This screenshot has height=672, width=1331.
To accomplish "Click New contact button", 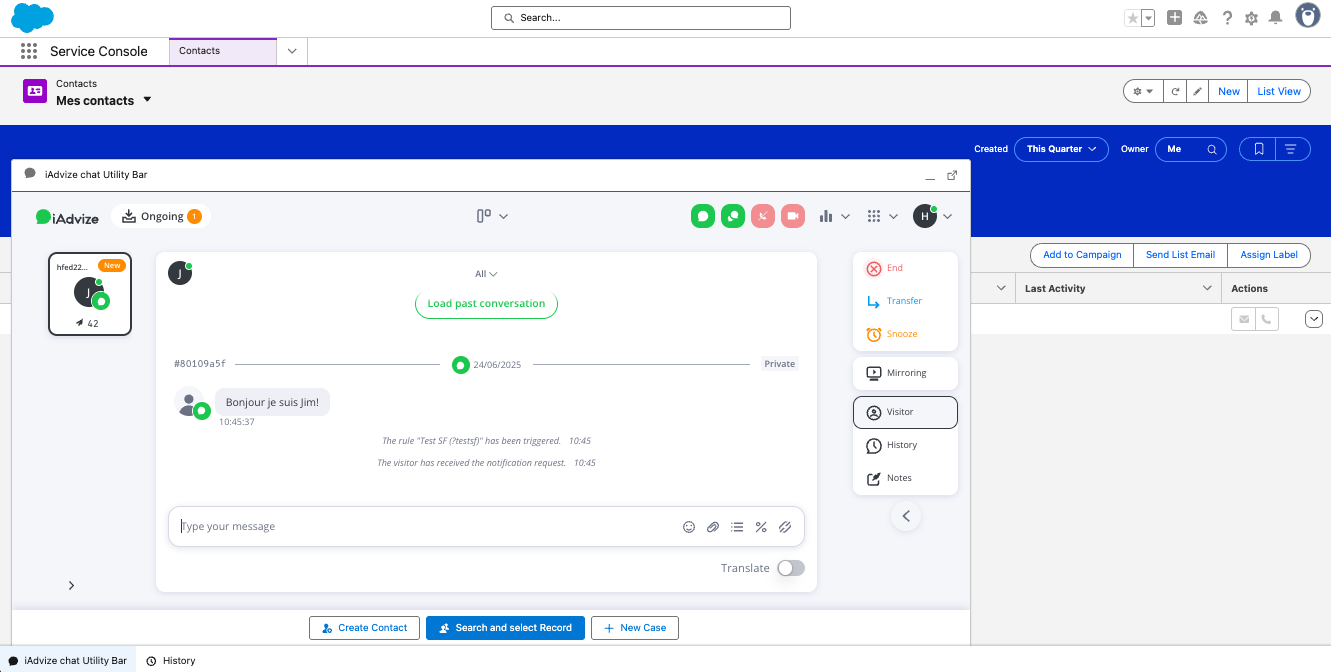I will click(x=1229, y=91).
